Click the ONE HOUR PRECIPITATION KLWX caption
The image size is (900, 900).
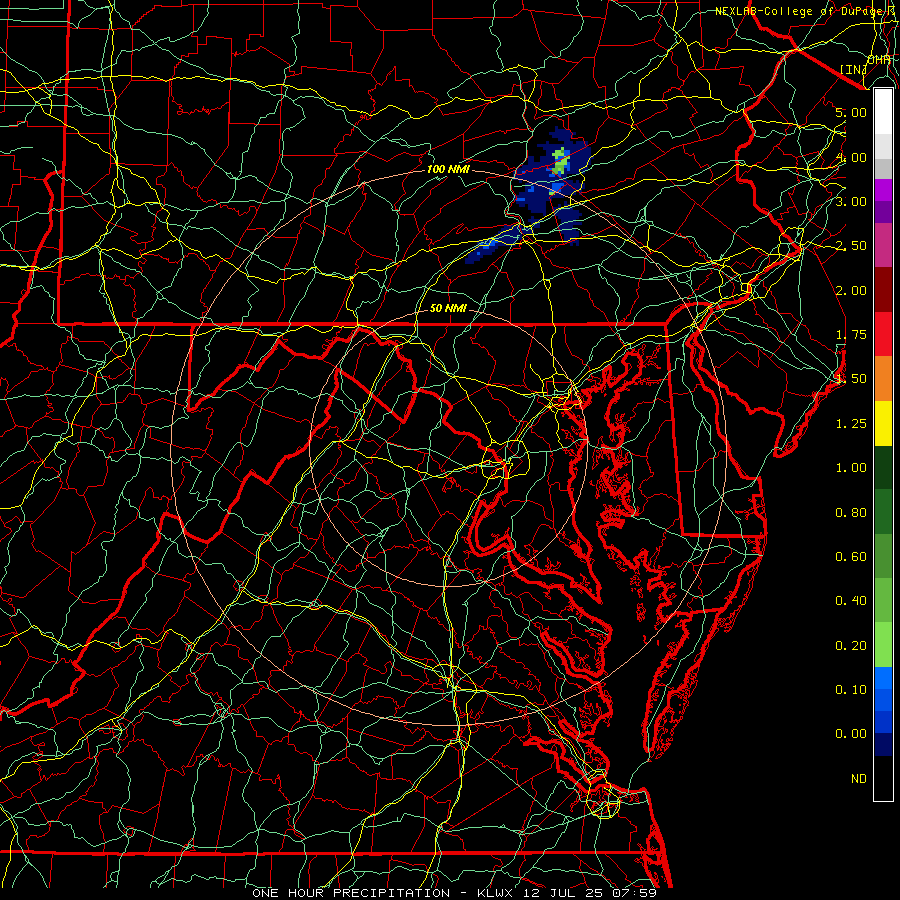[x=454, y=893]
